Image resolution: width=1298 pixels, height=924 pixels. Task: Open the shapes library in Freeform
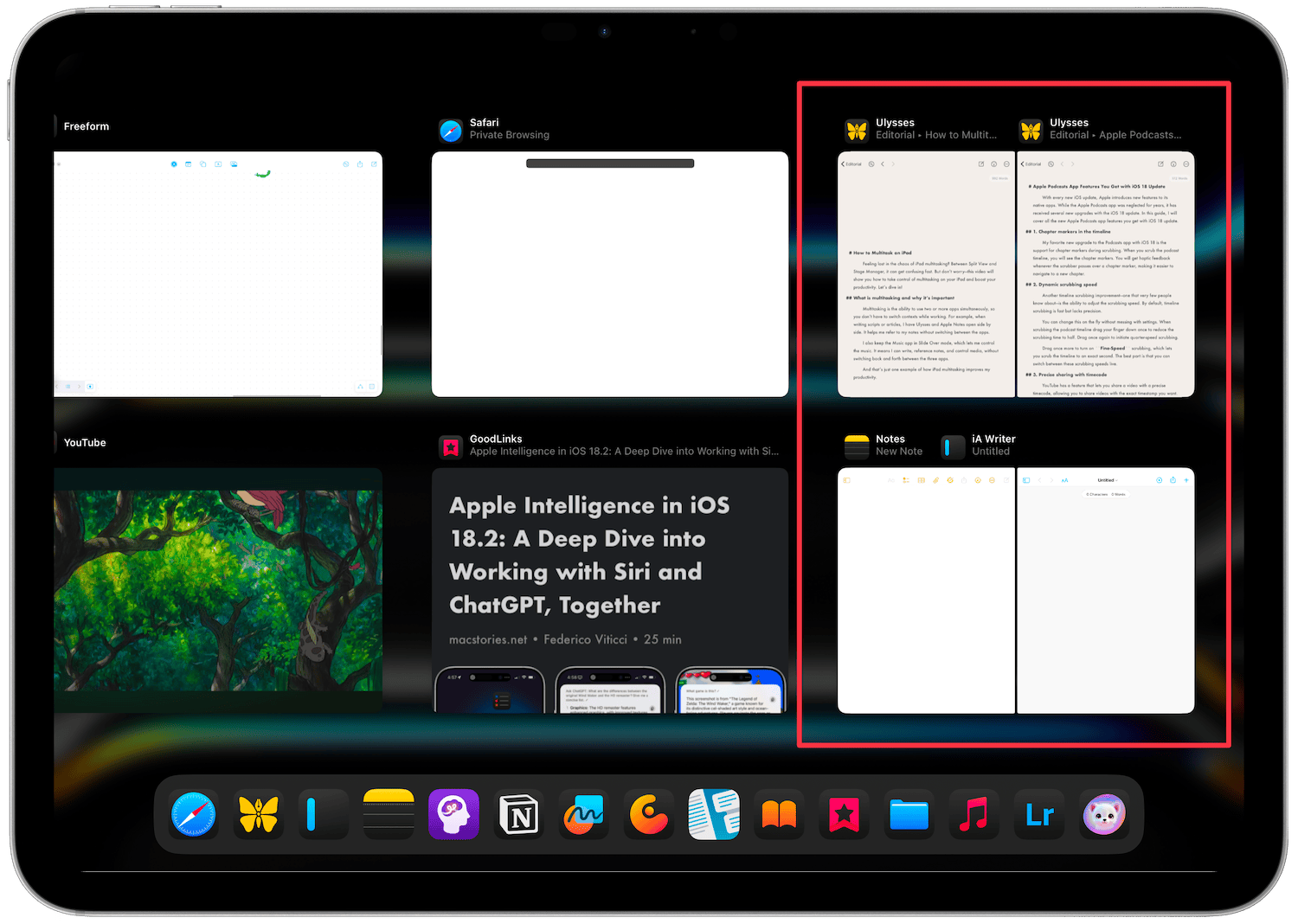tap(203, 164)
